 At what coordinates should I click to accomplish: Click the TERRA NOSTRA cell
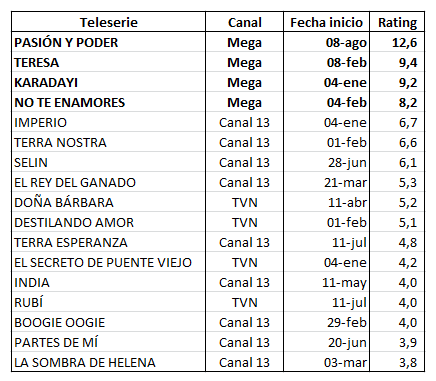click(109, 142)
